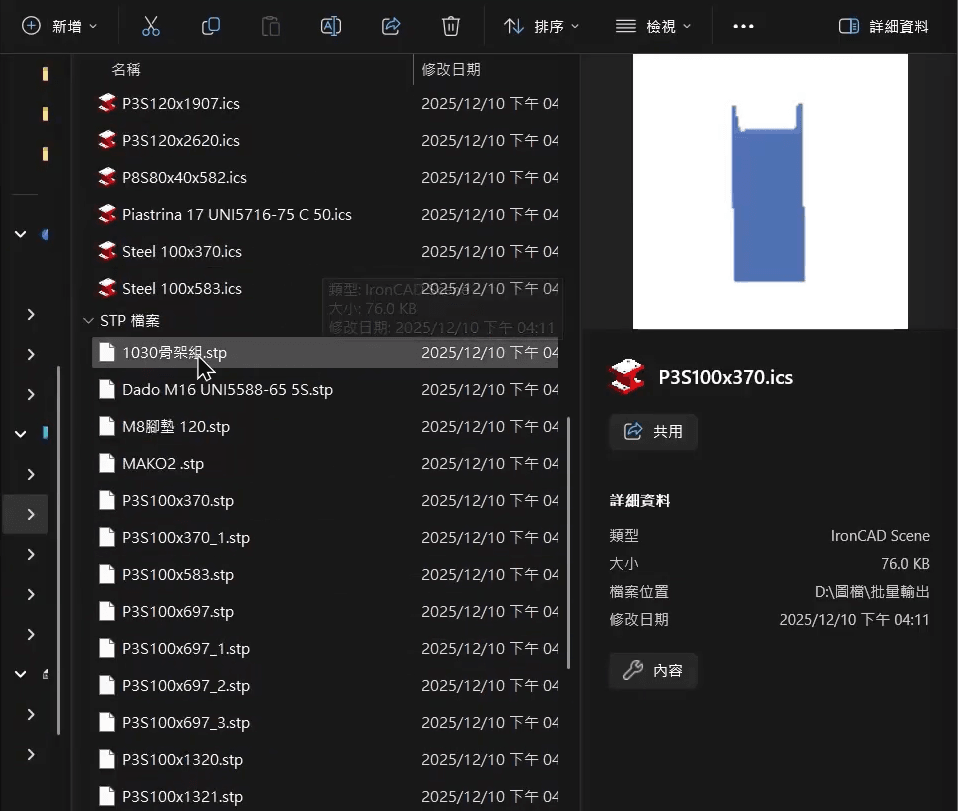Open file properties via the 內容 button
This screenshot has height=811, width=958.
[653, 670]
